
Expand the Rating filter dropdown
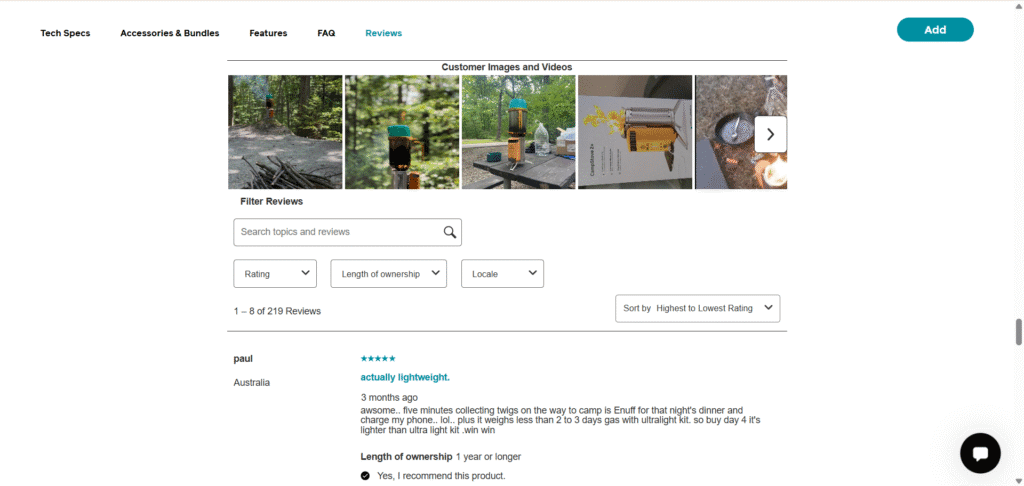coord(275,274)
